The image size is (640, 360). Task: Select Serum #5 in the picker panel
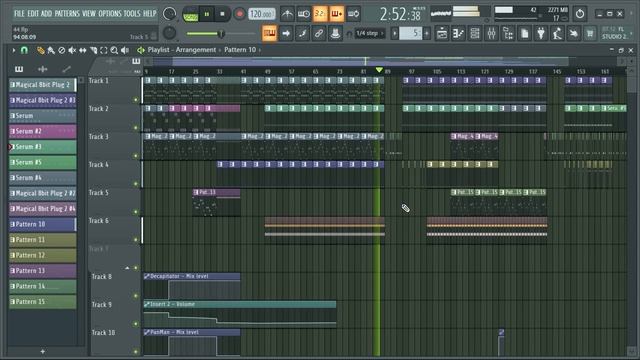[x=42, y=162]
